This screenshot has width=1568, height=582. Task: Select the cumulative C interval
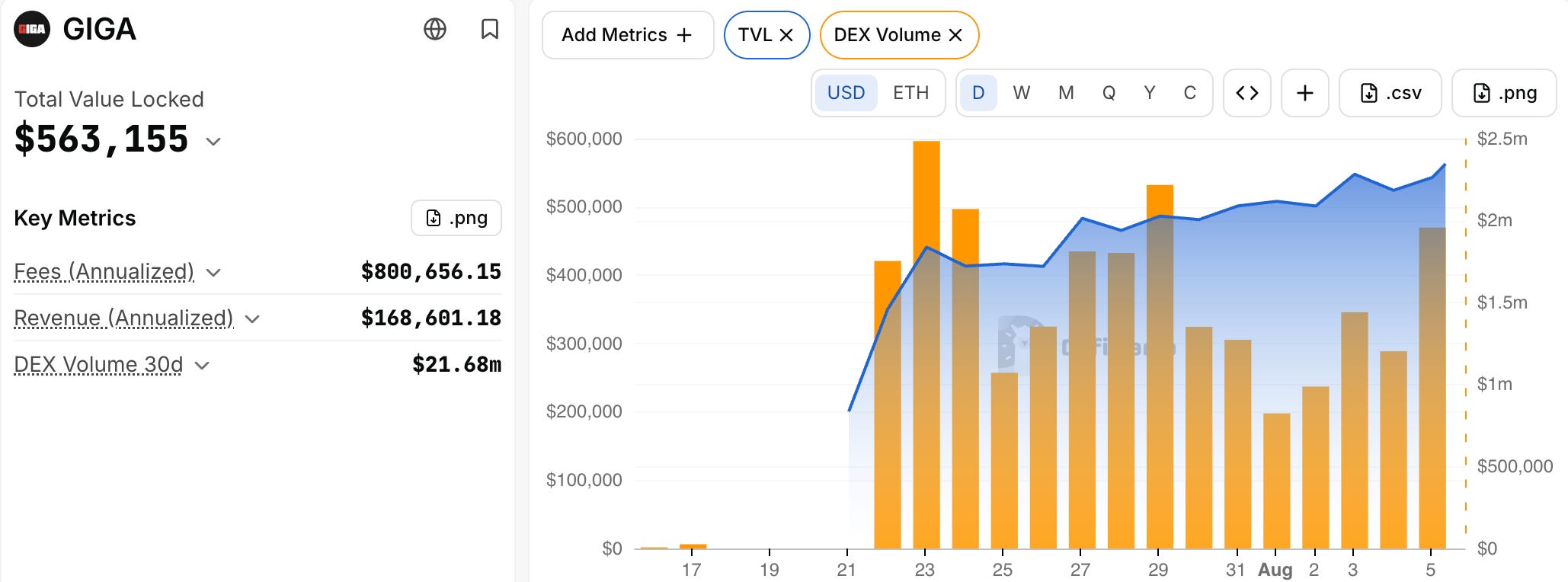pyautogui.click(x=1190, y=93)
